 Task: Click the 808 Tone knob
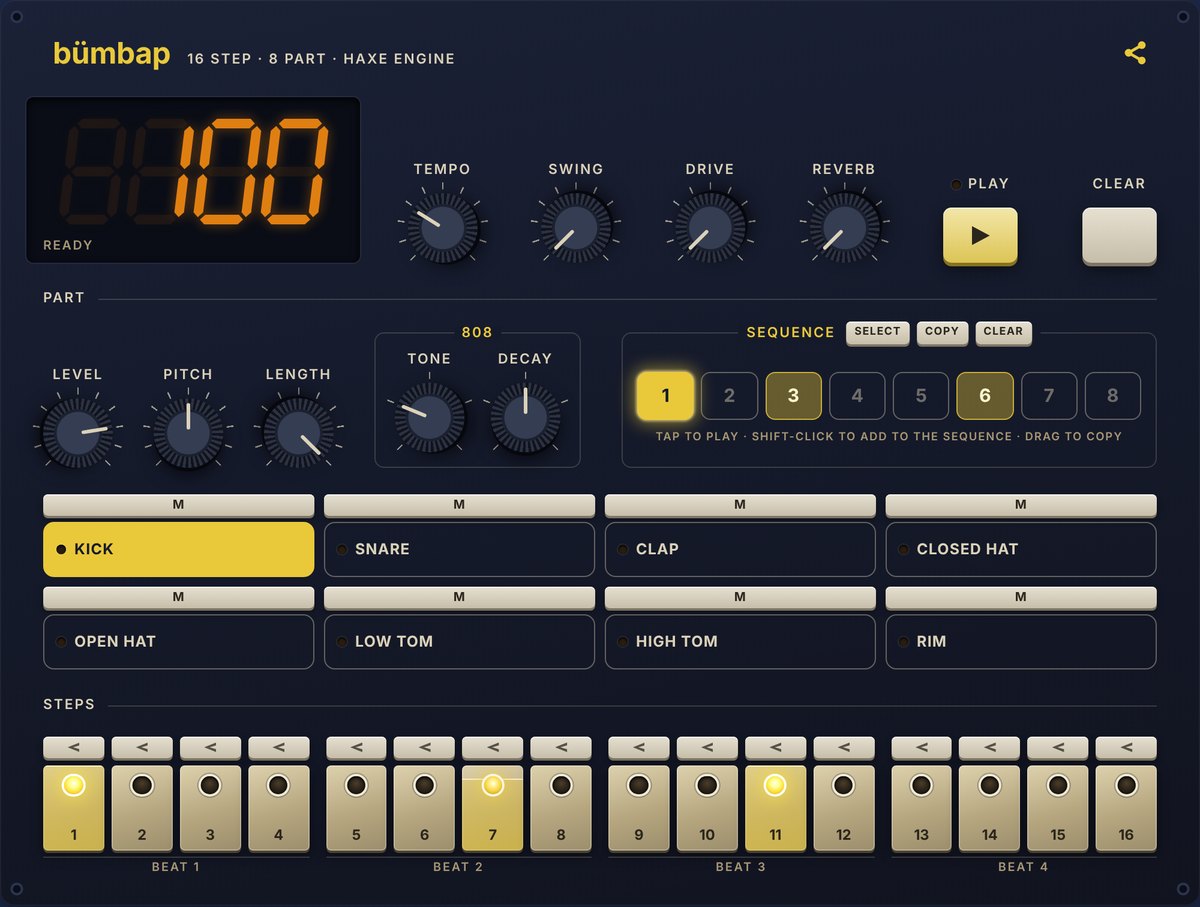coord(429,416)
